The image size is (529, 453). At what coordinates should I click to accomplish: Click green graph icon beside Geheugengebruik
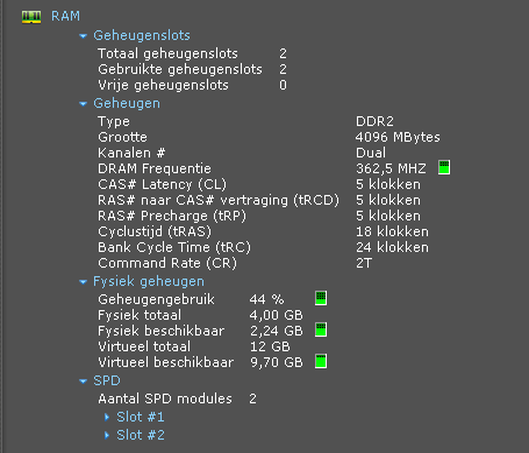[321, 298]
